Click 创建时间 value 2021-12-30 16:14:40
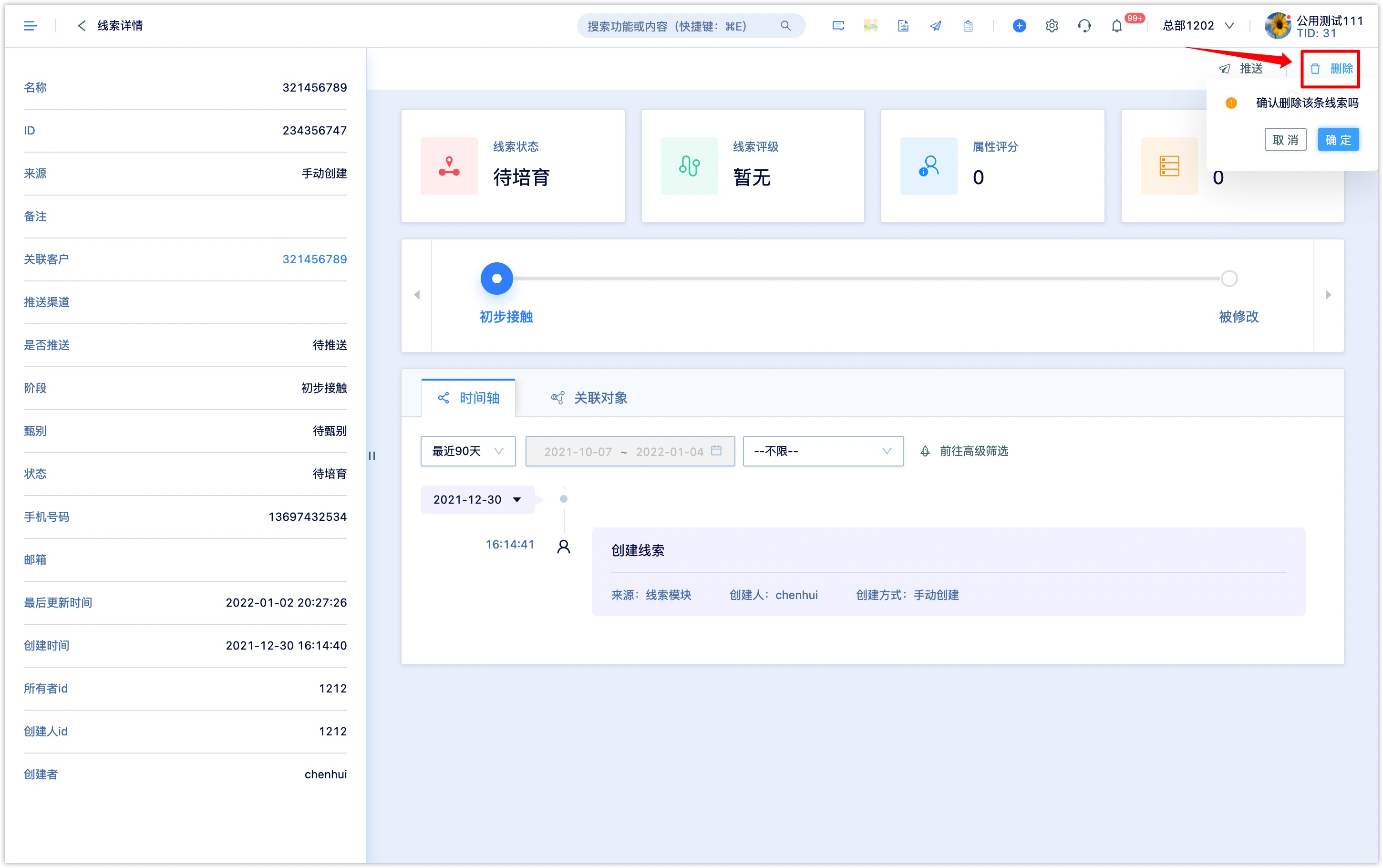This screenshot has width=1383, height=868. (x=286, y=645)
